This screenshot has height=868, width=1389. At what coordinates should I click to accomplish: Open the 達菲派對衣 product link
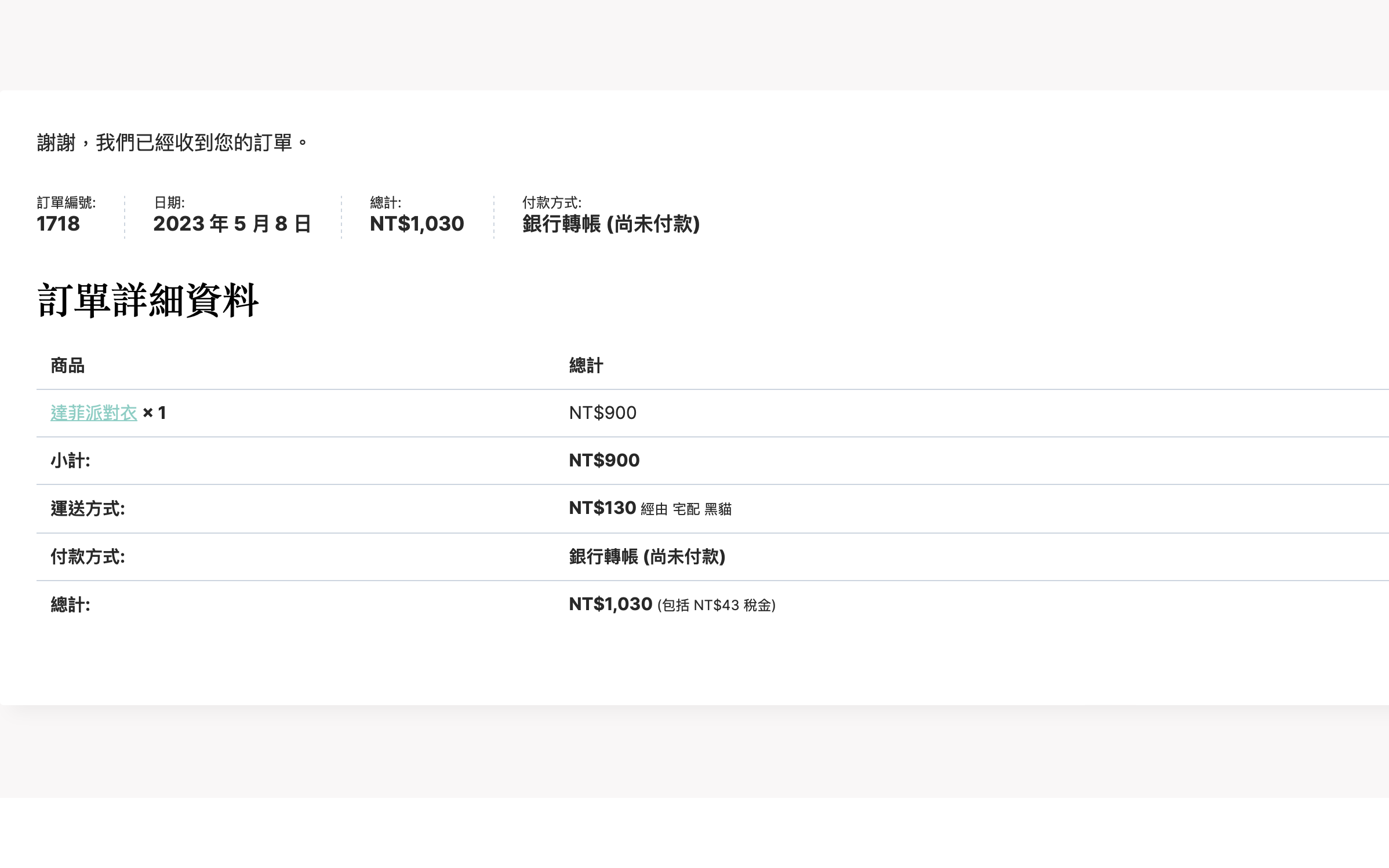tap(93, 413)
